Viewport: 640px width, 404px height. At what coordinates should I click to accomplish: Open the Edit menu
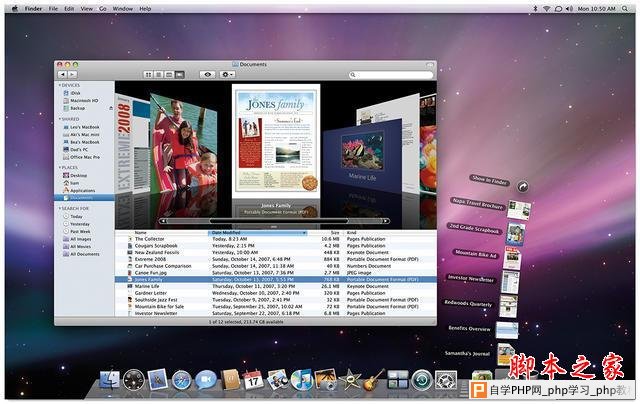pyautogui.click(x=69, y=9)
